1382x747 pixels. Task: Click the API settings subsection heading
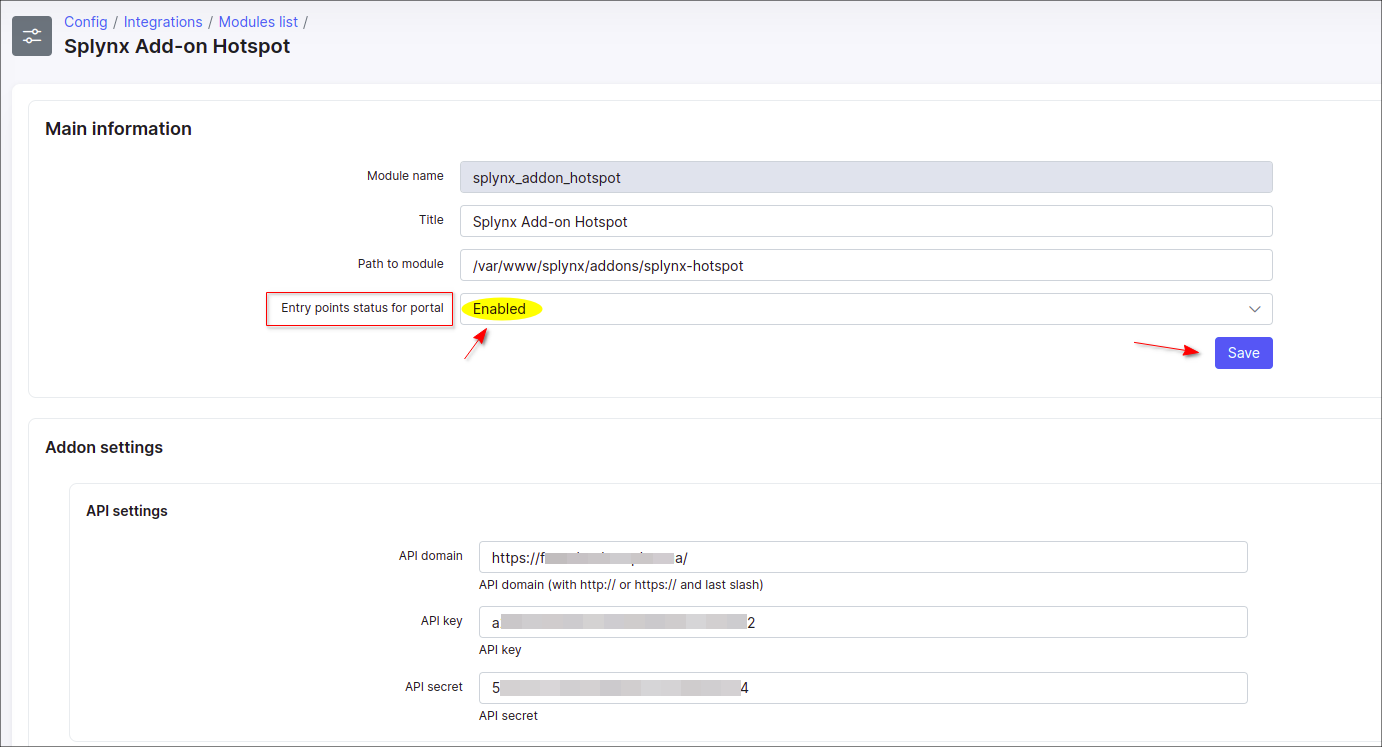click(x=127, y=511)
